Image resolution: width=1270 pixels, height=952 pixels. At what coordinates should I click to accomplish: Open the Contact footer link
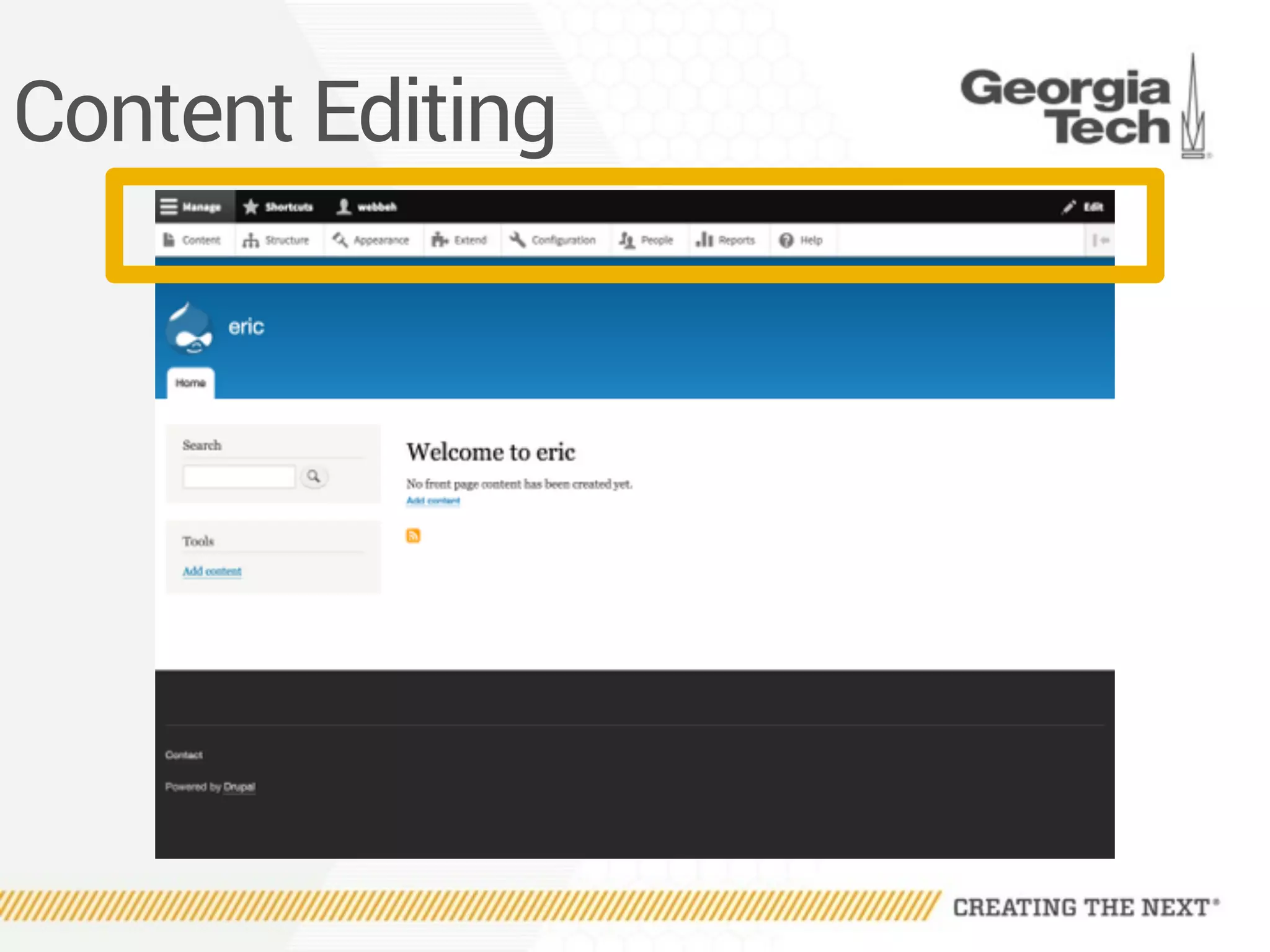coord(184,755)
